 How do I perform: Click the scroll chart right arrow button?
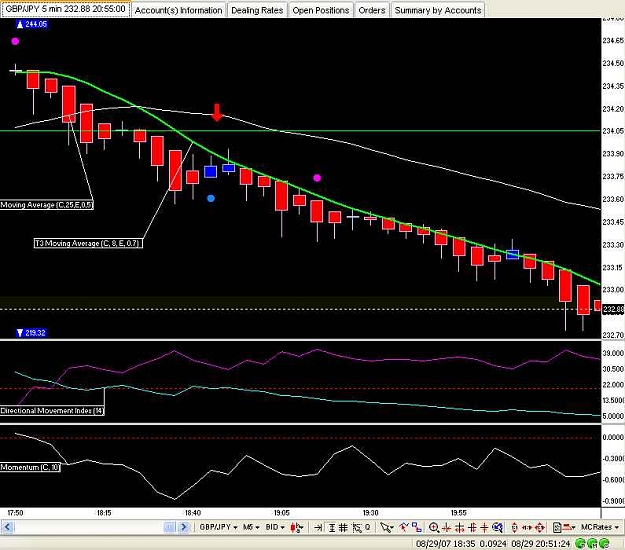pos(183,527)
